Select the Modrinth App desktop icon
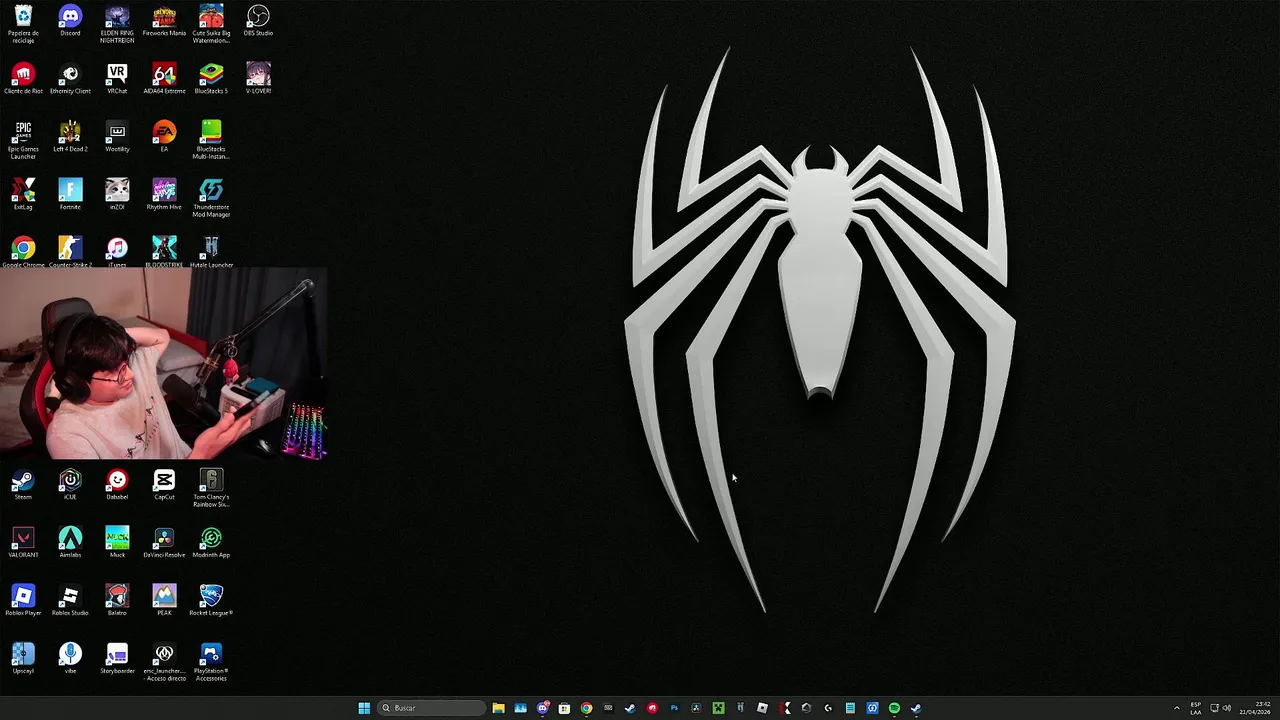The height and width of the screenshot is (720, 1280). click(211, 542)
